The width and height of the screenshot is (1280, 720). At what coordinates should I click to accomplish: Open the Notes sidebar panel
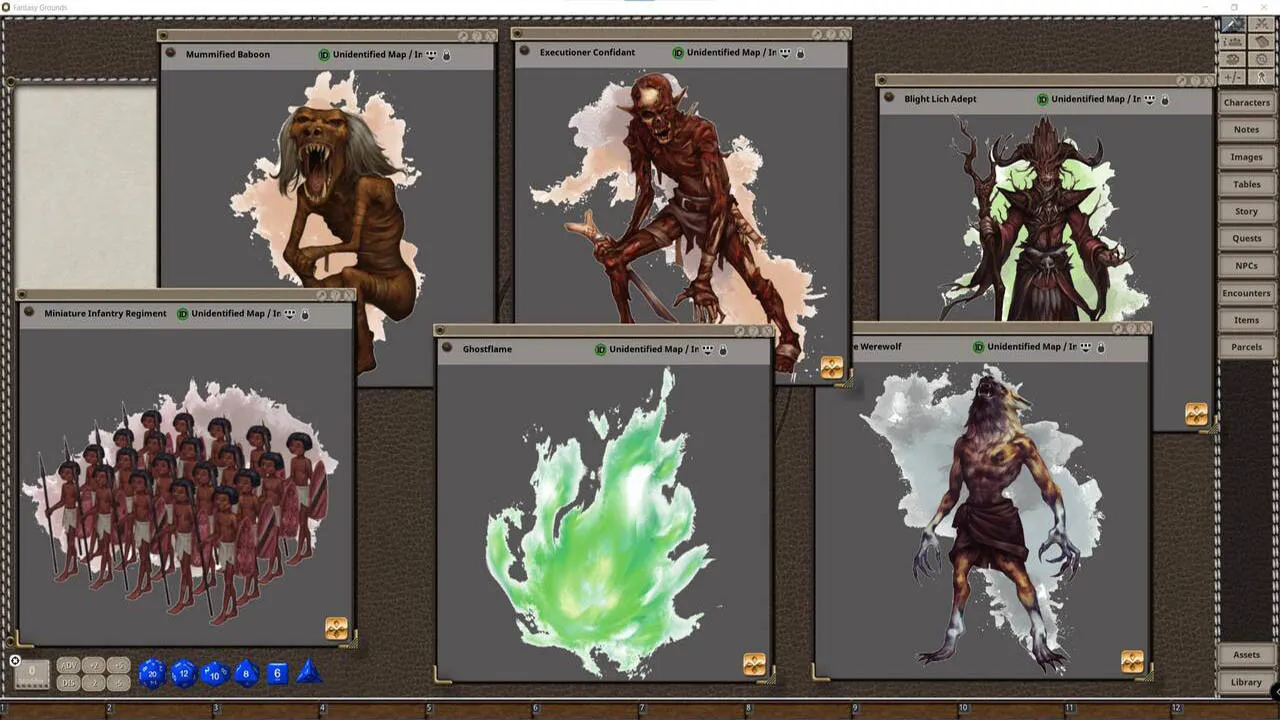click(1246, 129)
